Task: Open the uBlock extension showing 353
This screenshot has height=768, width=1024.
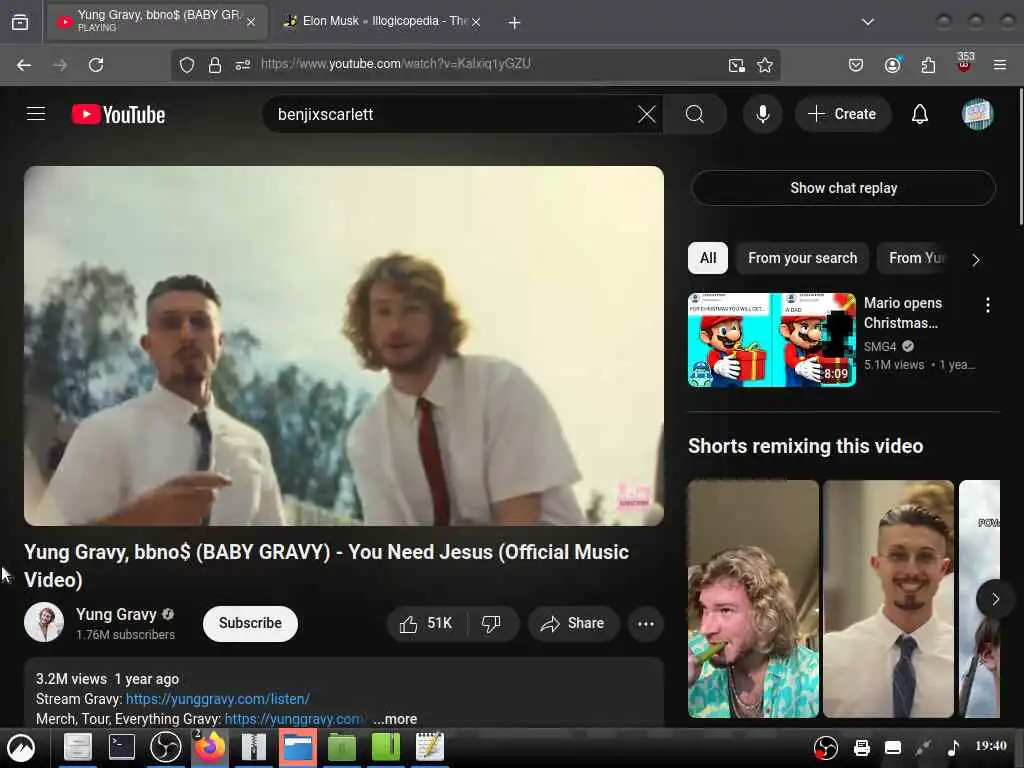Action: [x=965, y=63]
